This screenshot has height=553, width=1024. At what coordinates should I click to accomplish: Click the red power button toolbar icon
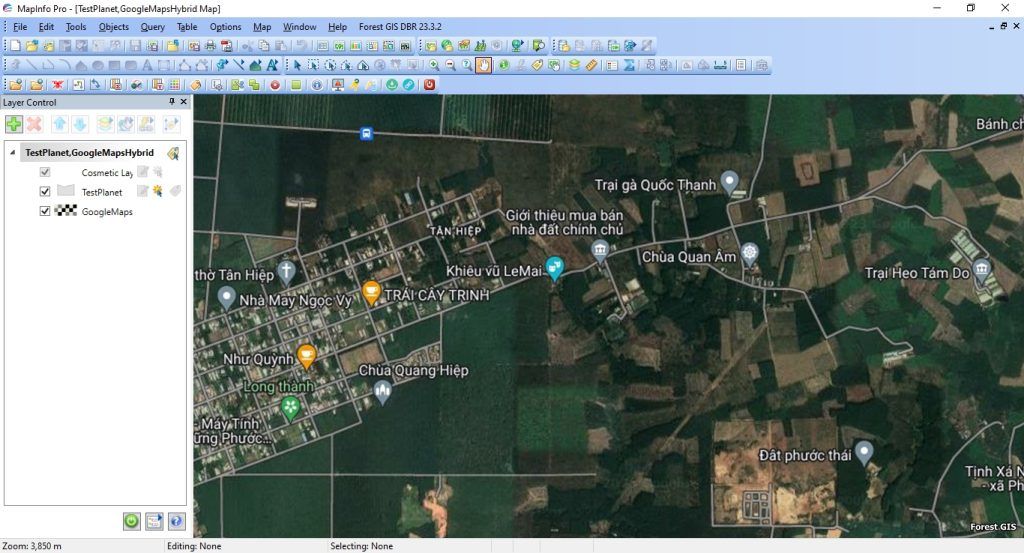[429, 85]
